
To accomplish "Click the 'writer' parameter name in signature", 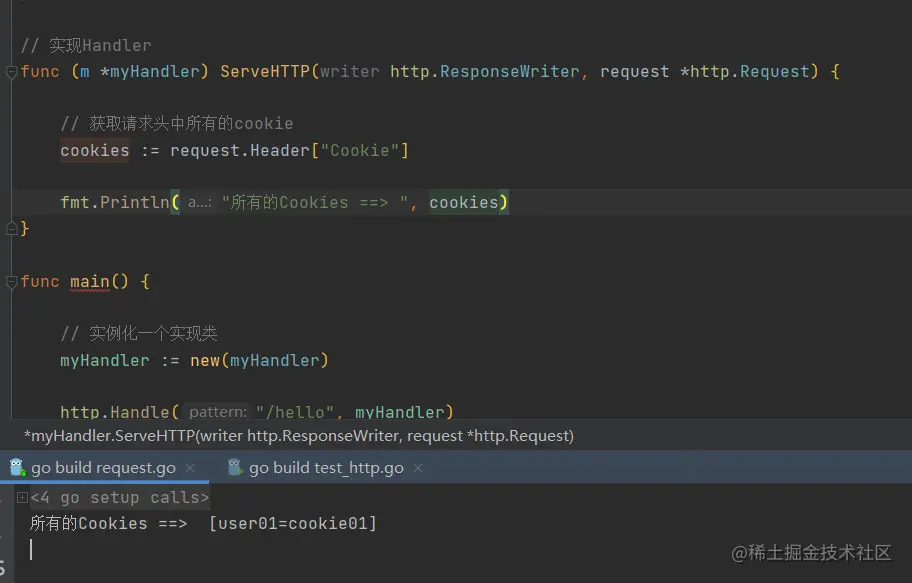I will pos(350,72).
